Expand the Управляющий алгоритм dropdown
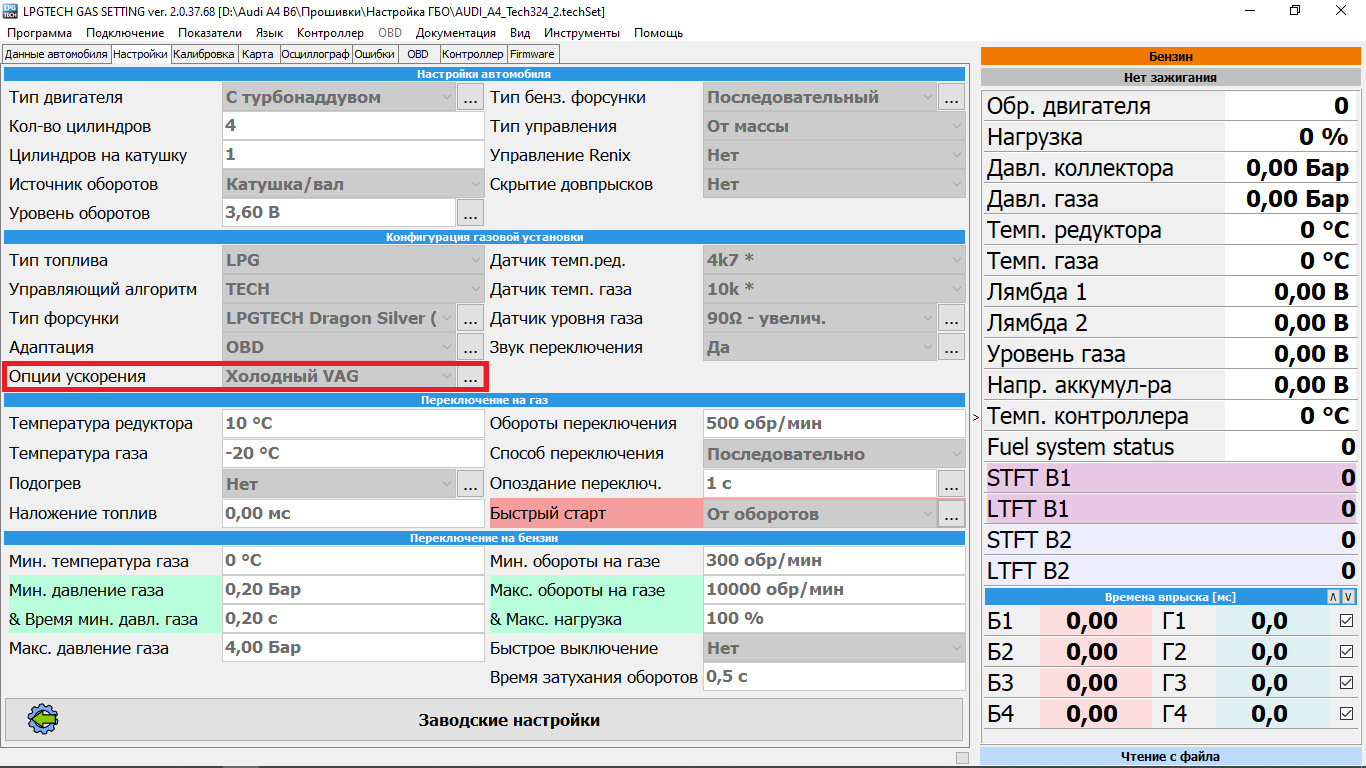This screenshot has height=768, width=1366. (474, 290)
